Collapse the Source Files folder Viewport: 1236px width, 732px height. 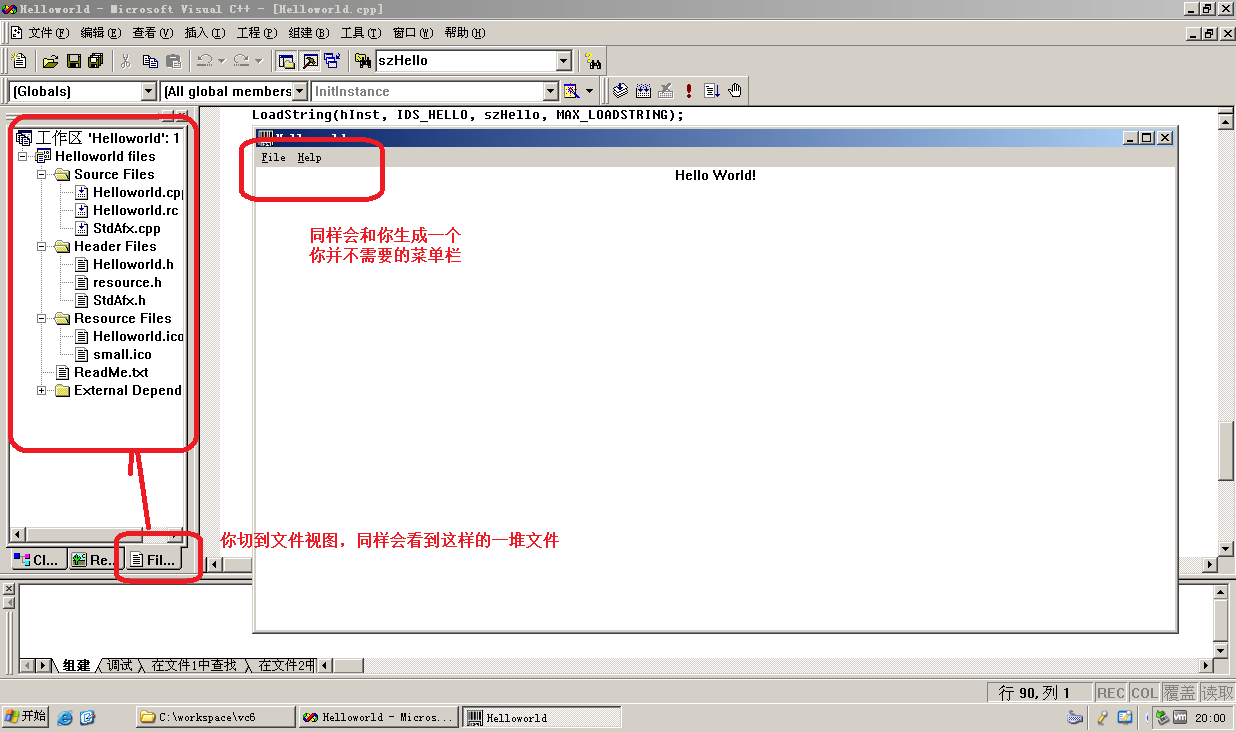tap(42, 174)
